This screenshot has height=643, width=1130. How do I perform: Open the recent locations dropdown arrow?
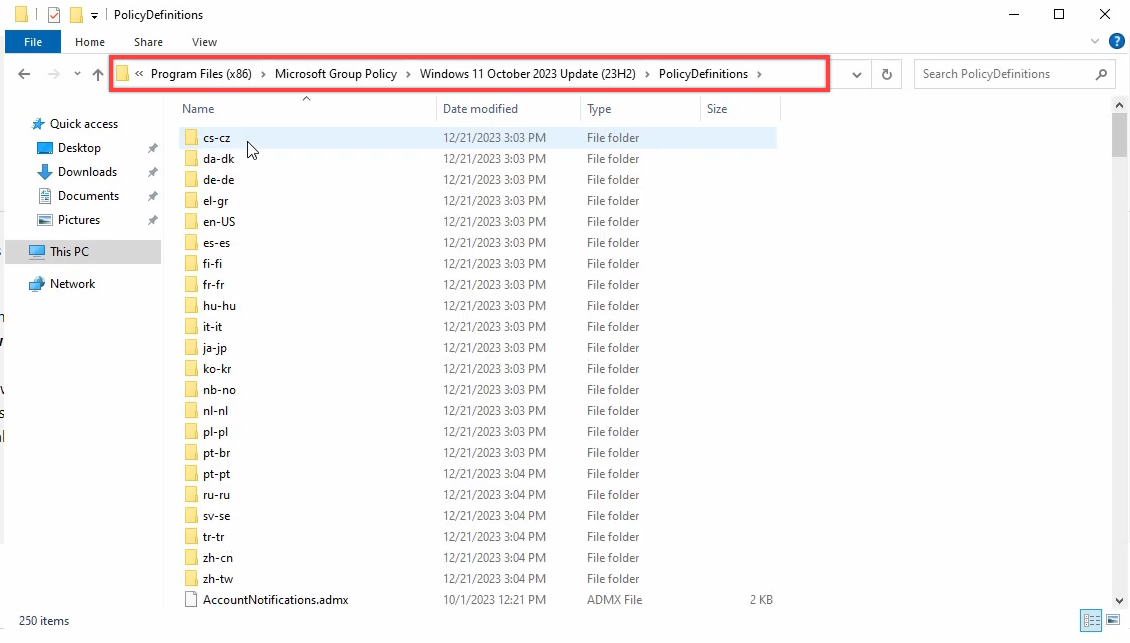pyautogui.click(x=77, y=74)
